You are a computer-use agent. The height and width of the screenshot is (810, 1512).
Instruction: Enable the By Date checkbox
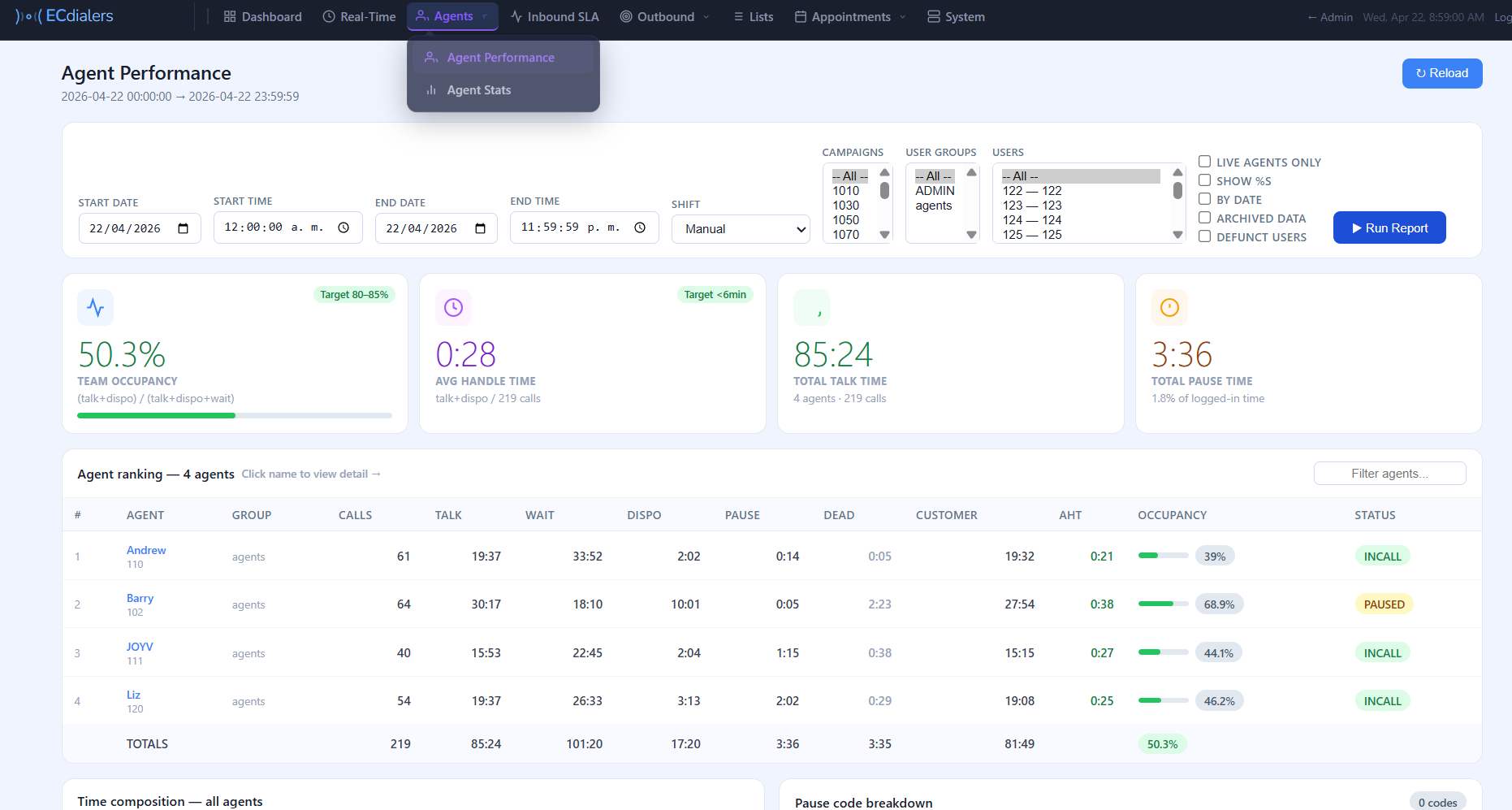click(1205, 199)
